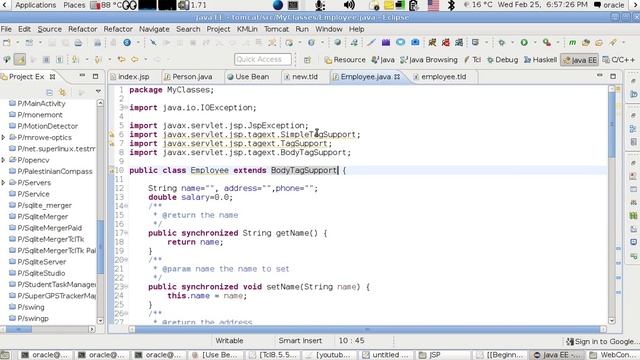Click the purple package toolbar icon

(x=386, y=42)
